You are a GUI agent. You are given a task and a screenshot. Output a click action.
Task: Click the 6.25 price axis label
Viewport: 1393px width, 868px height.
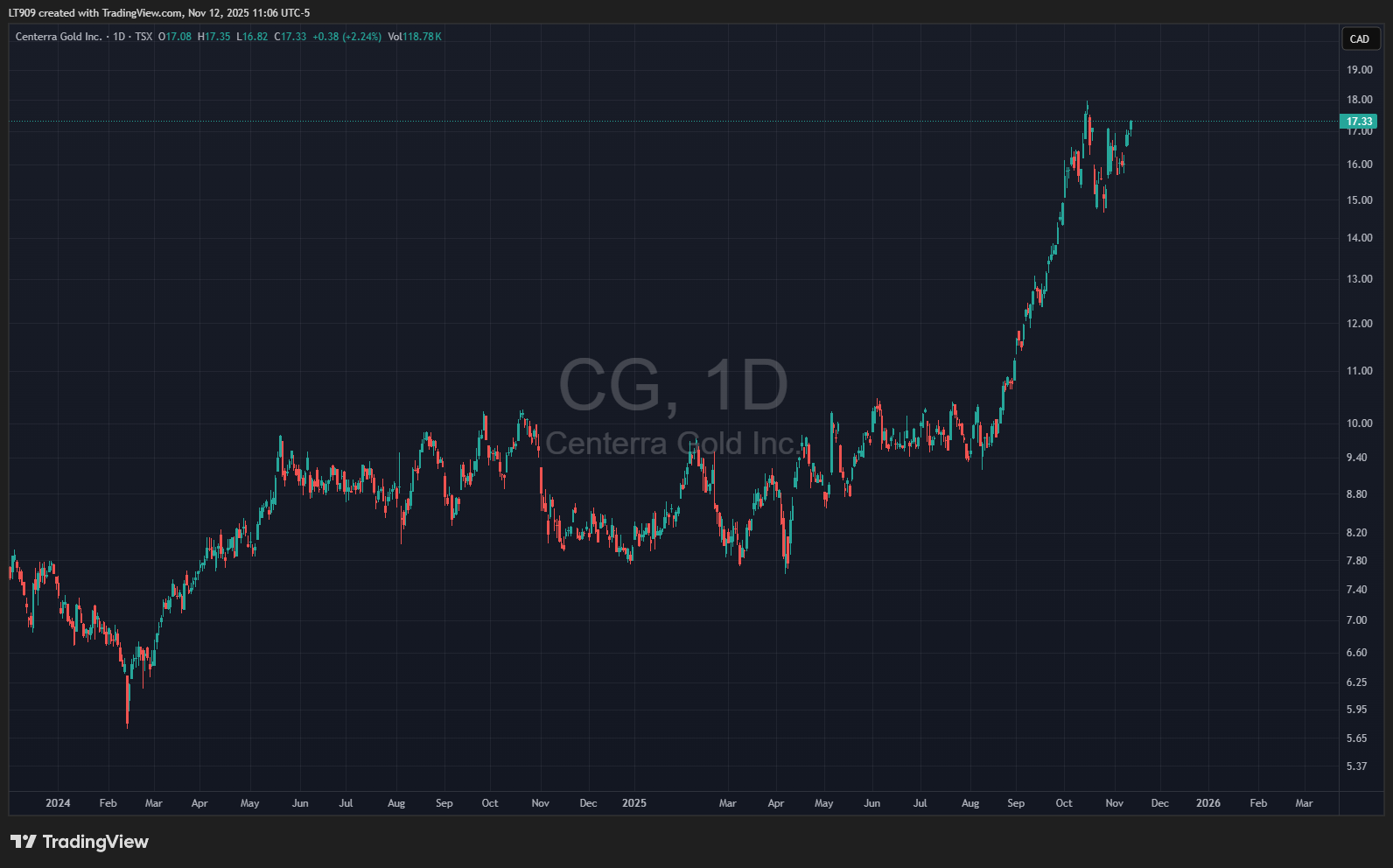pos(1356,682)
